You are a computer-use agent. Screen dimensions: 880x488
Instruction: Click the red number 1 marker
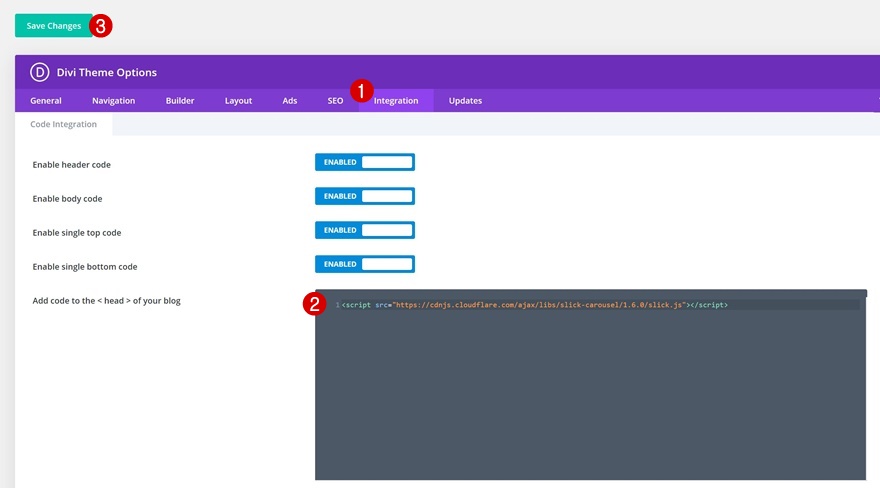point(361,91)
